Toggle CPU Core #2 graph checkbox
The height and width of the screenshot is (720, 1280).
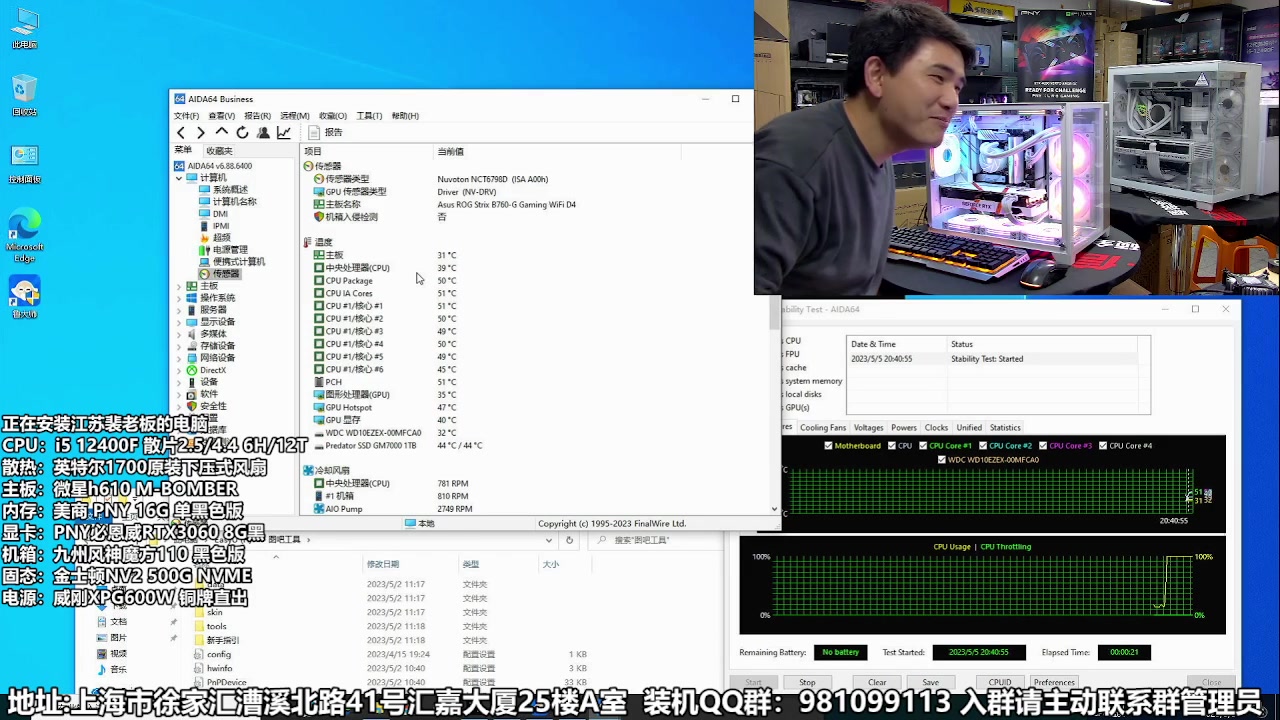[x=983, y=446]
